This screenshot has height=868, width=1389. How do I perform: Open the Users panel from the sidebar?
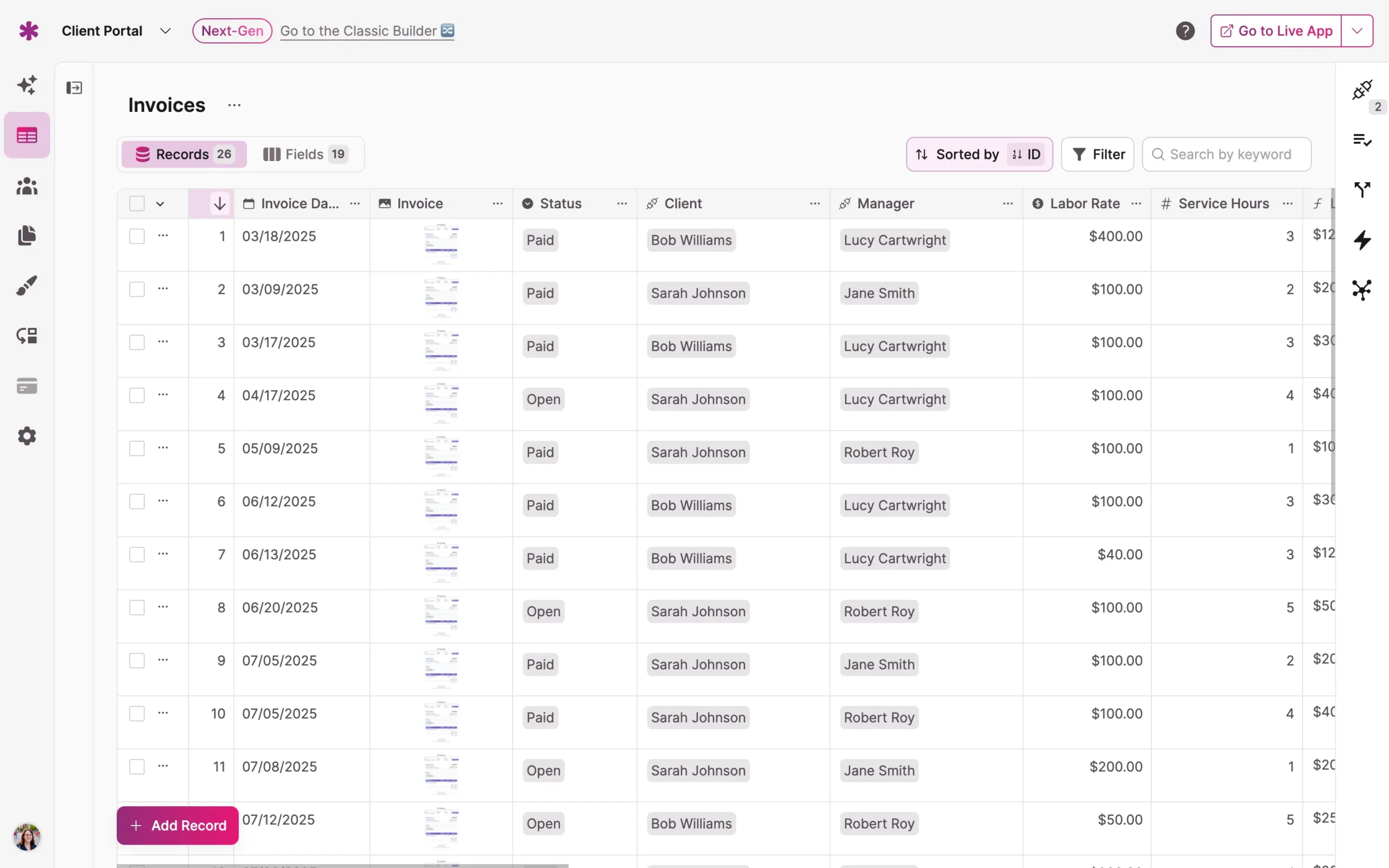[27, 186]
